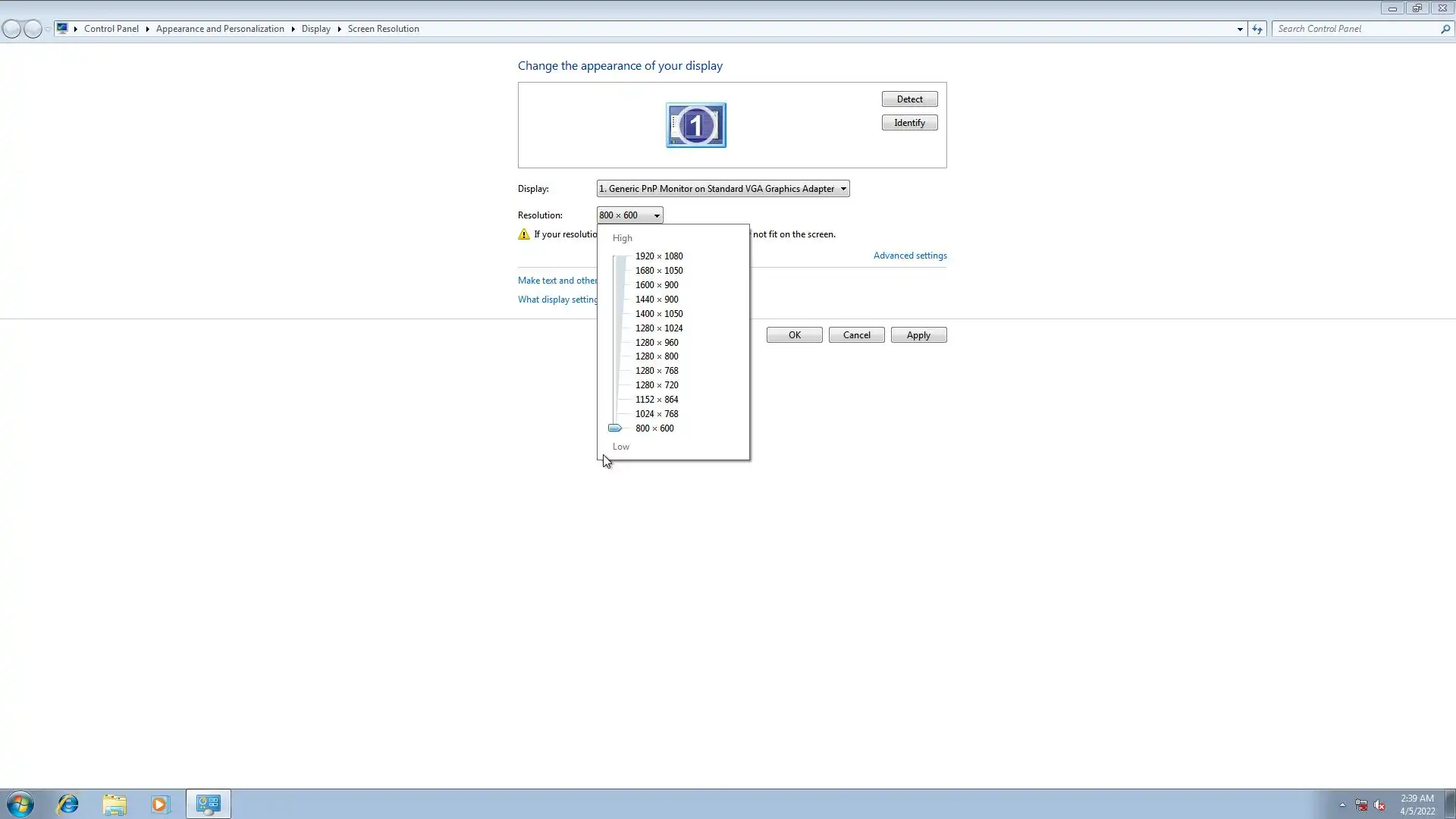1456x819 pixels.
Task: Open address bar history dropdown arrow
Action: [1240, 29]
